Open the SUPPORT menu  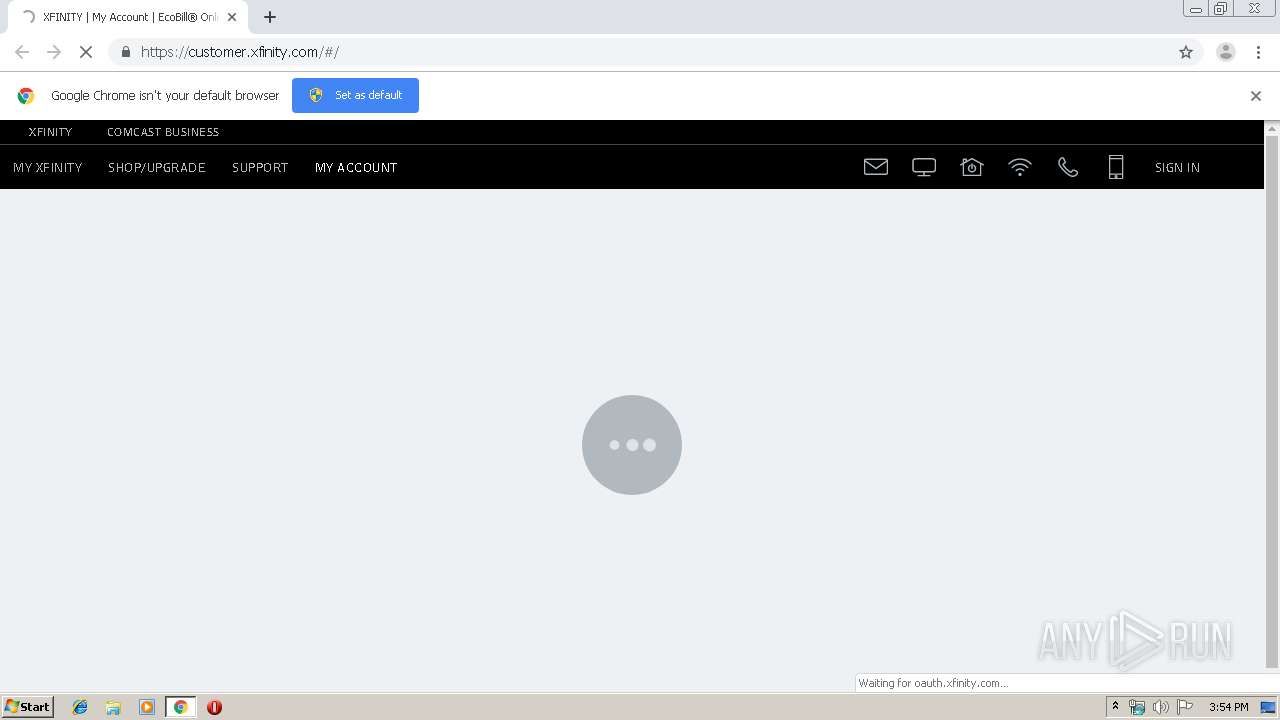(x=260, y=167)
